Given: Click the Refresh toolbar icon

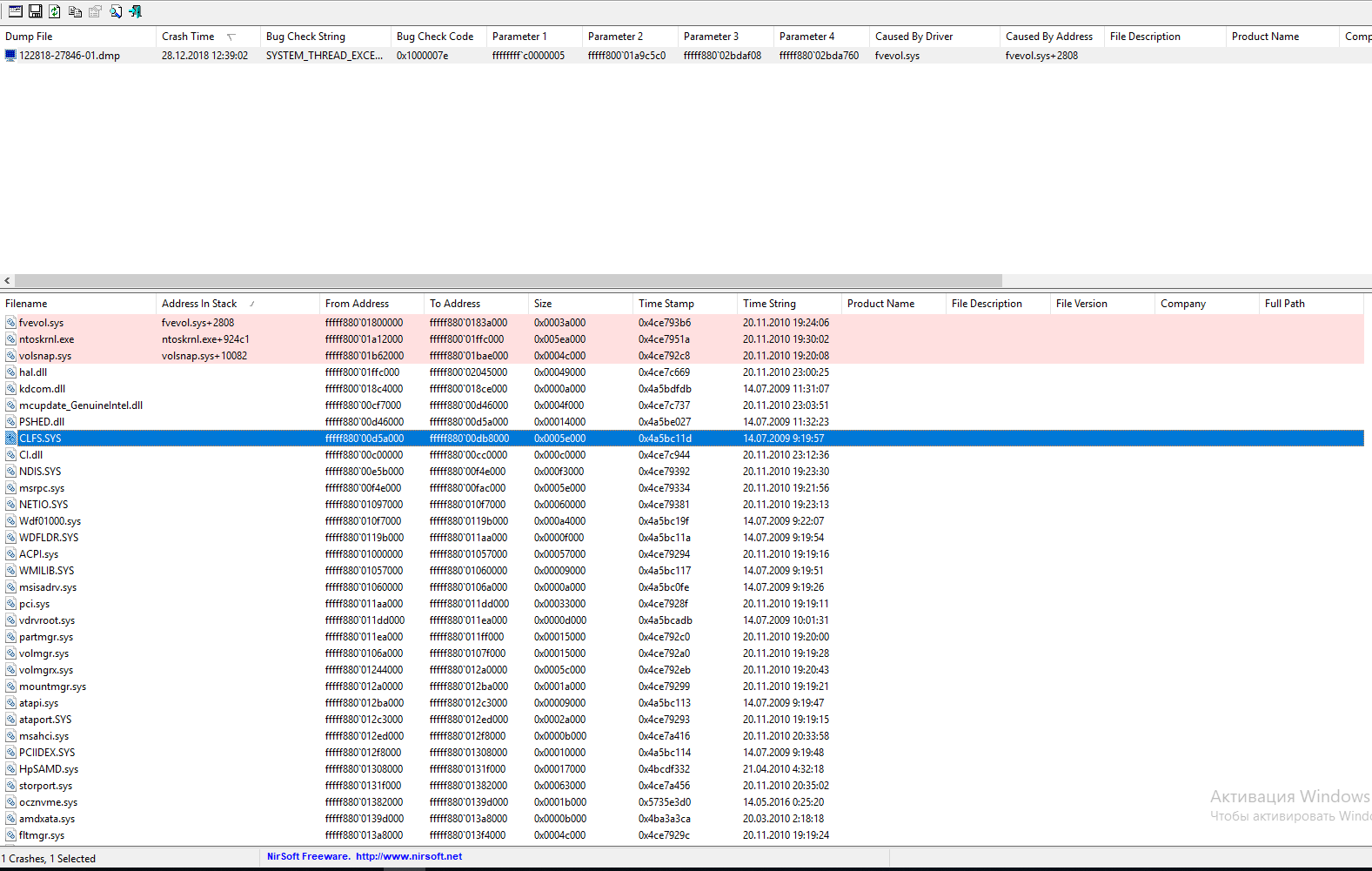Looking at the screenshot, I should 55,11.
